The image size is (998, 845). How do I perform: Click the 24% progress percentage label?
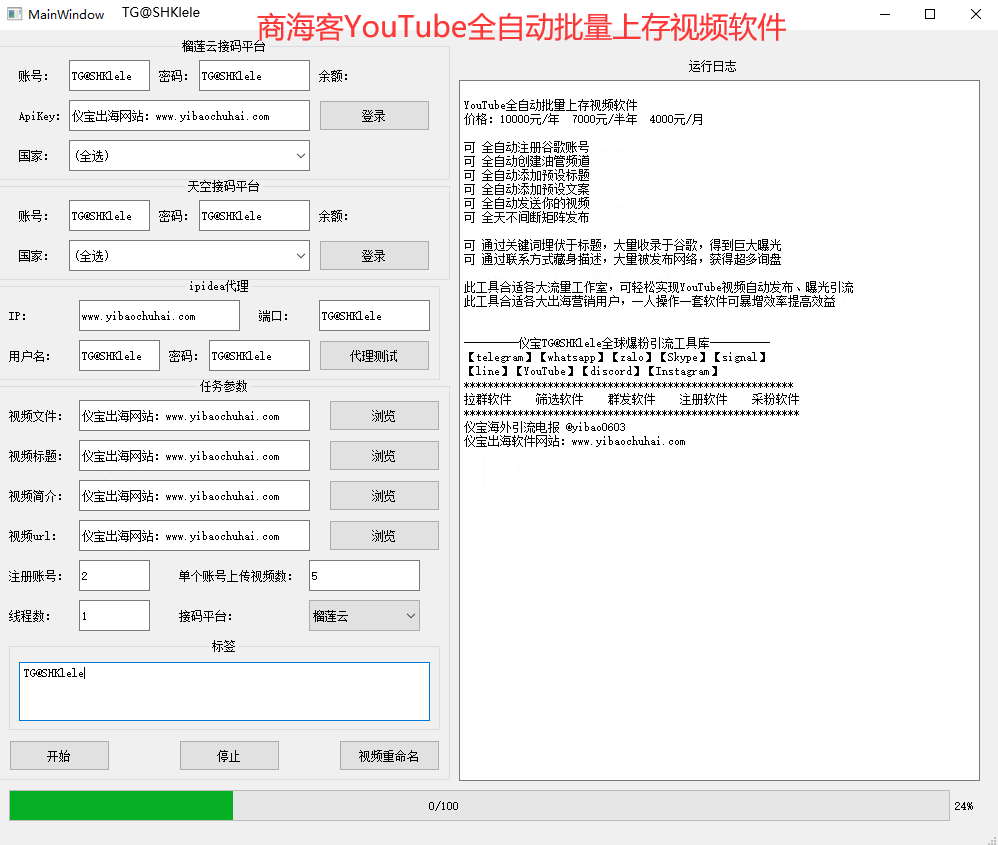coord(964,806)
